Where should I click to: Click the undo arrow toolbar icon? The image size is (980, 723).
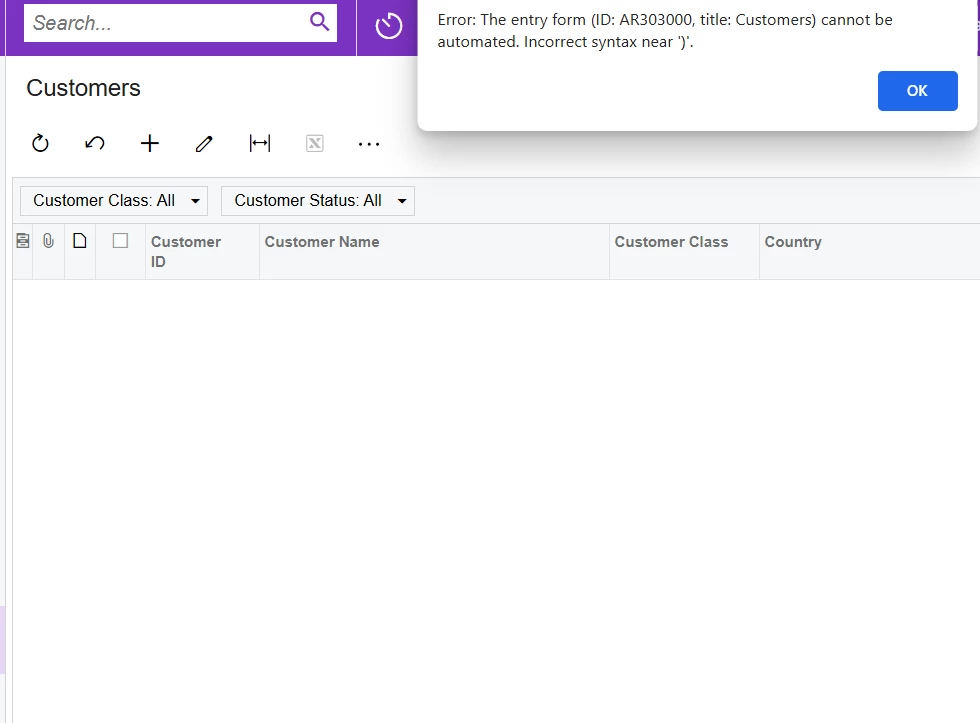click(94, 144)
